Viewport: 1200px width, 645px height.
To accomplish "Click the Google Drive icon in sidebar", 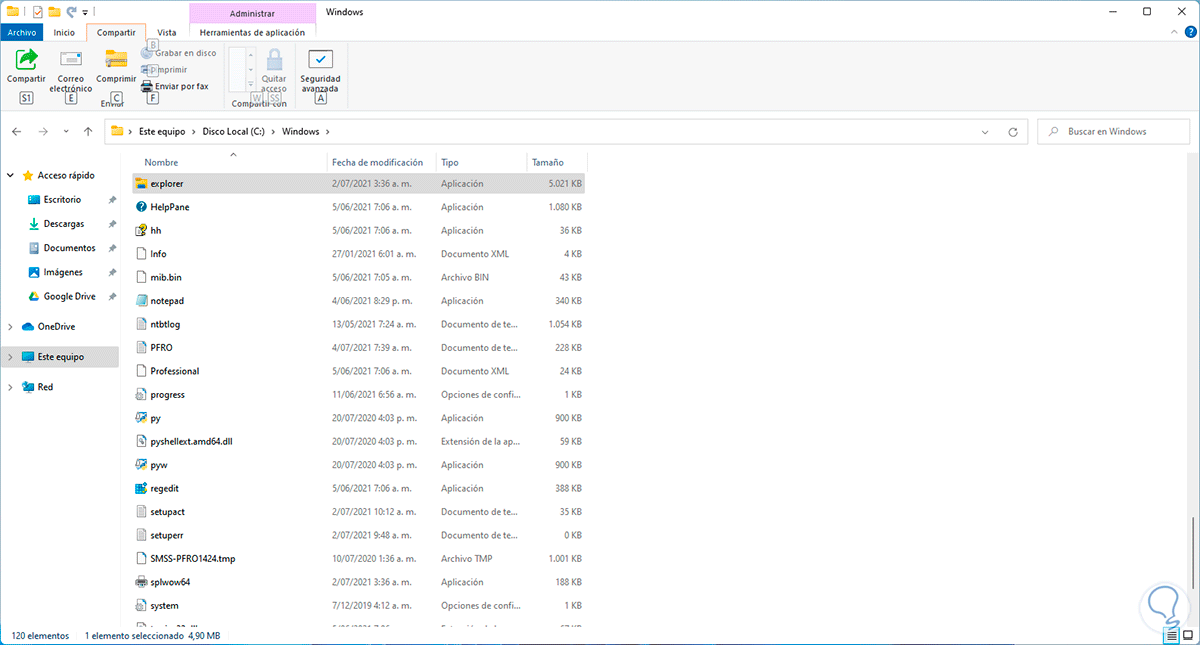I will coord(34,296).
